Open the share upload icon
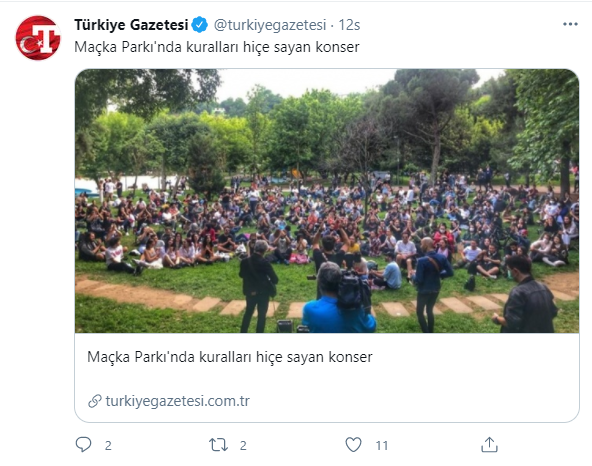Viewport: 592px width, 466px height. click(x=489, y=444)
